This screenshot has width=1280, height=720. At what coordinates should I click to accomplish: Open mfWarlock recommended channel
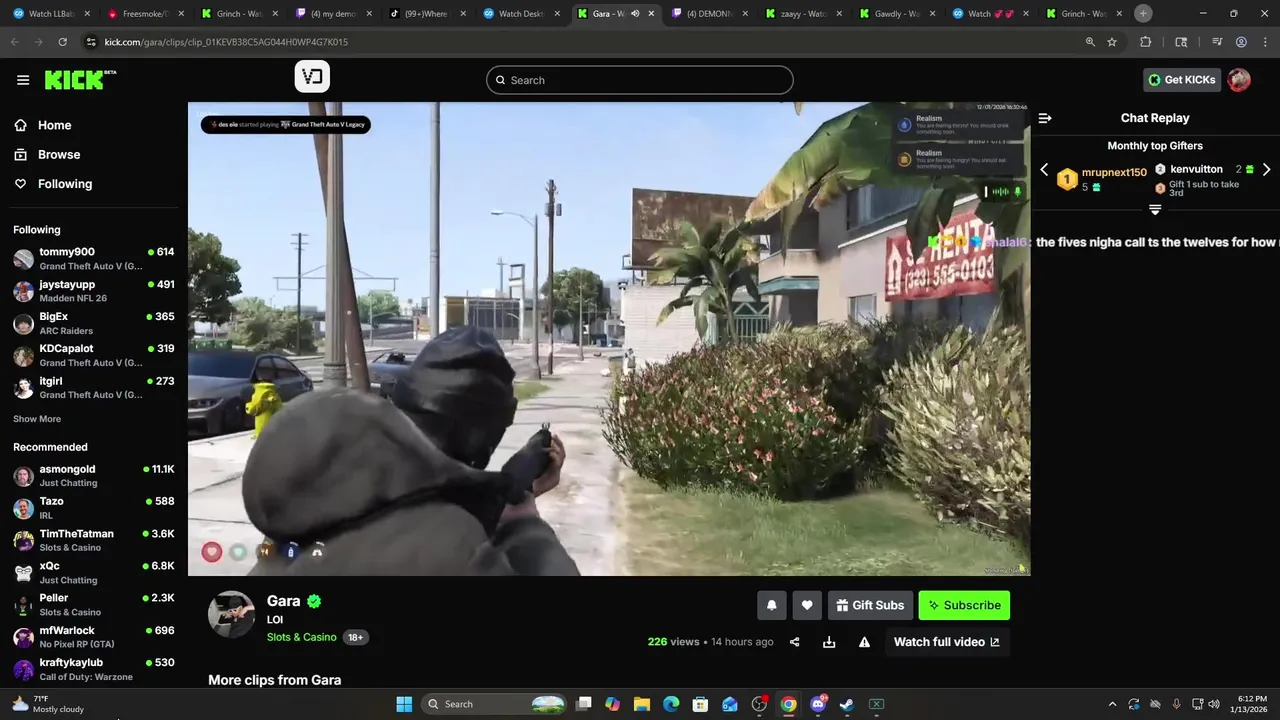[94, 637]
